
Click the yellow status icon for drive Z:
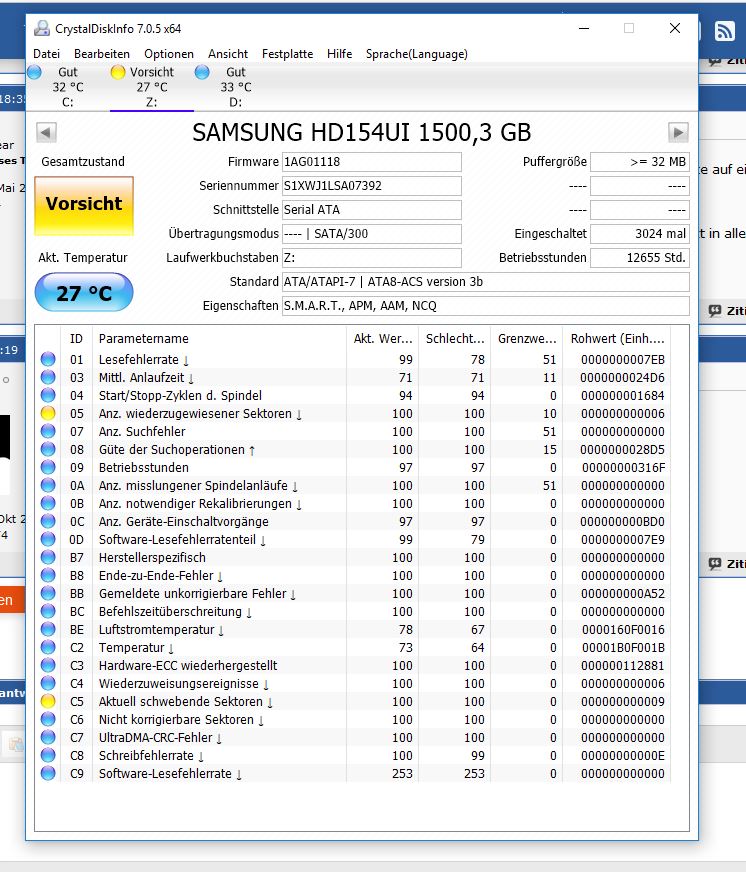click(x=118, y=72)
